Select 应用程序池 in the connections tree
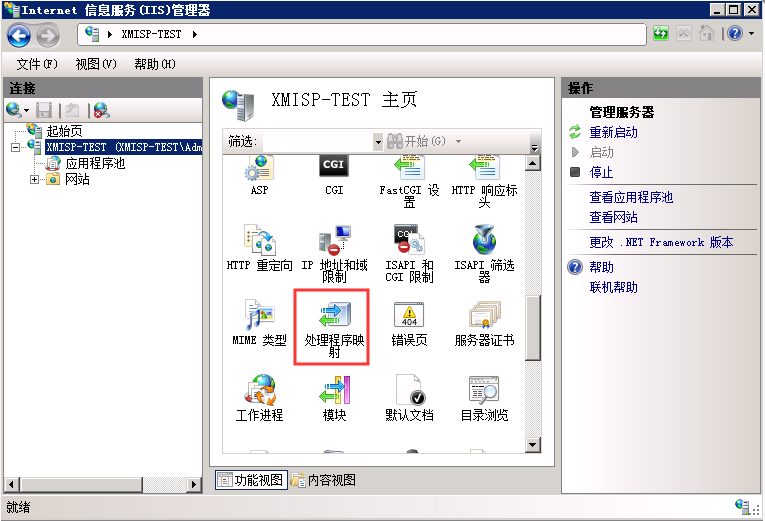 tap(95, 163)
